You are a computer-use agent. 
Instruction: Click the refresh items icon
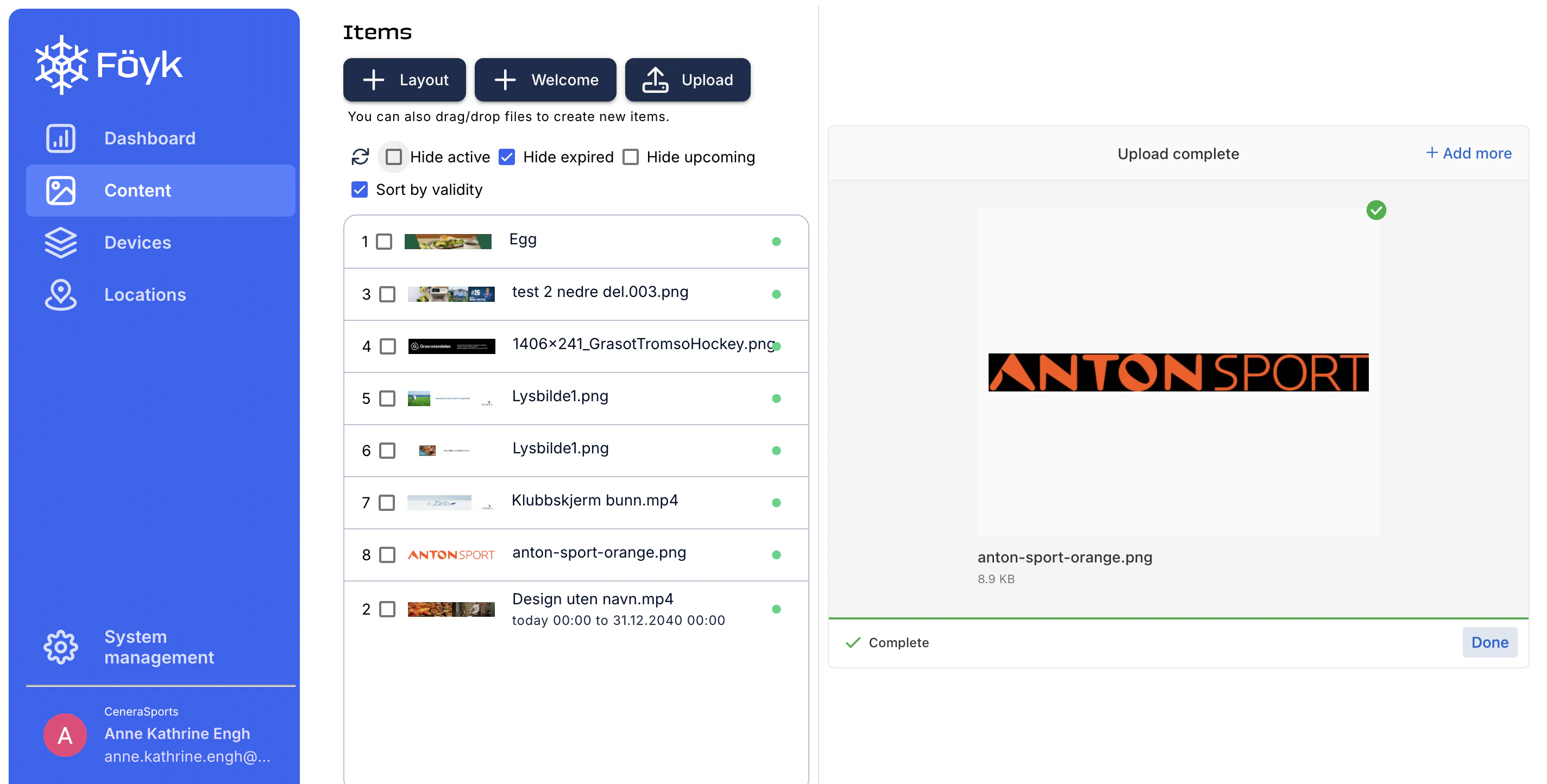click(x=360, y=157)
